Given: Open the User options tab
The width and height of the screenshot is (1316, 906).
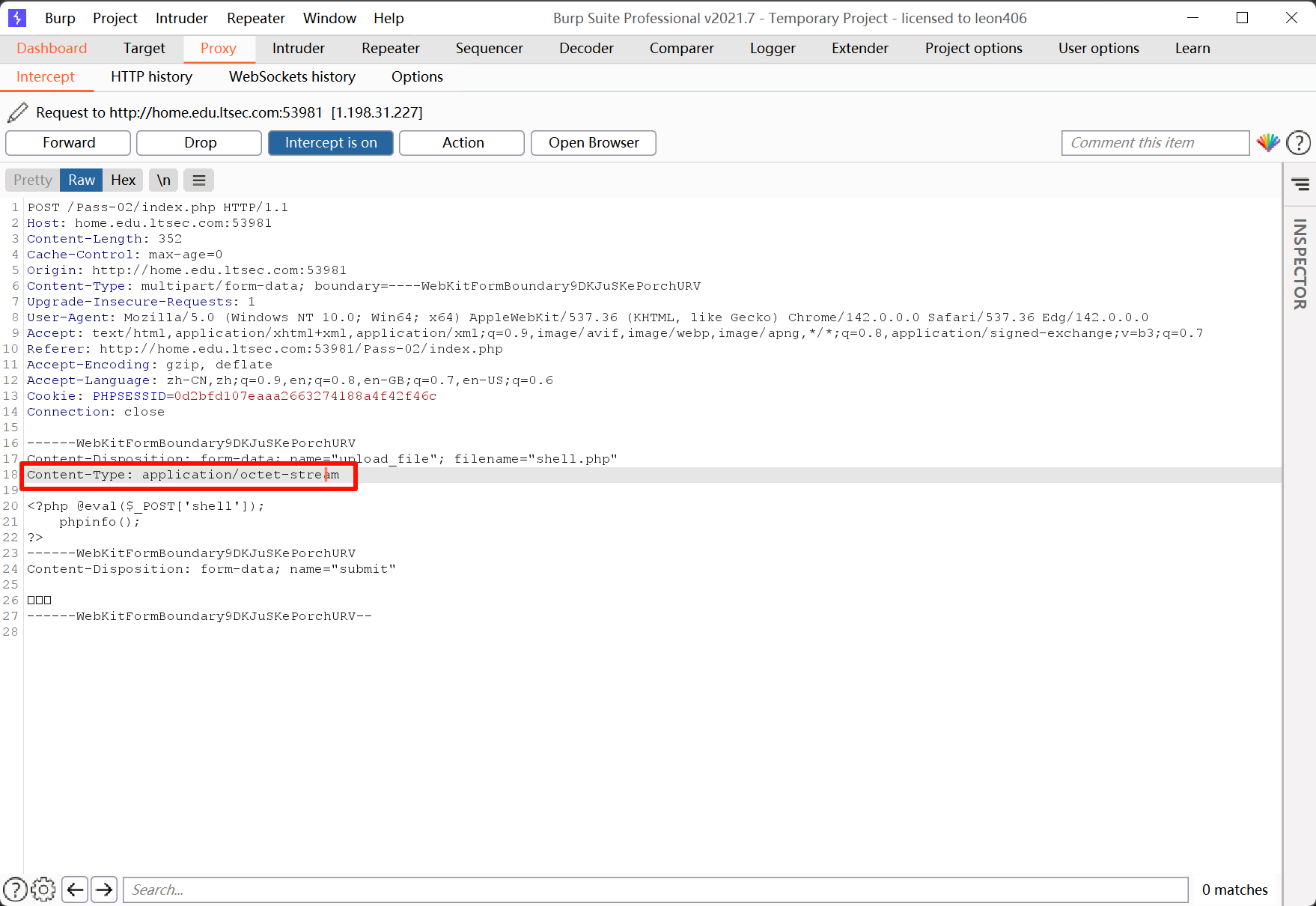Looking at the screenshot, I should tap(1099, 48).
